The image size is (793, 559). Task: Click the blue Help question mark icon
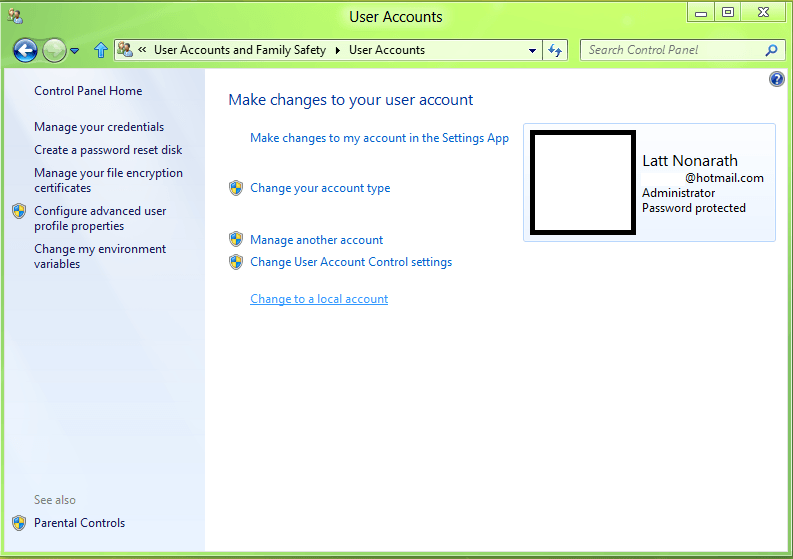point(777,80)
